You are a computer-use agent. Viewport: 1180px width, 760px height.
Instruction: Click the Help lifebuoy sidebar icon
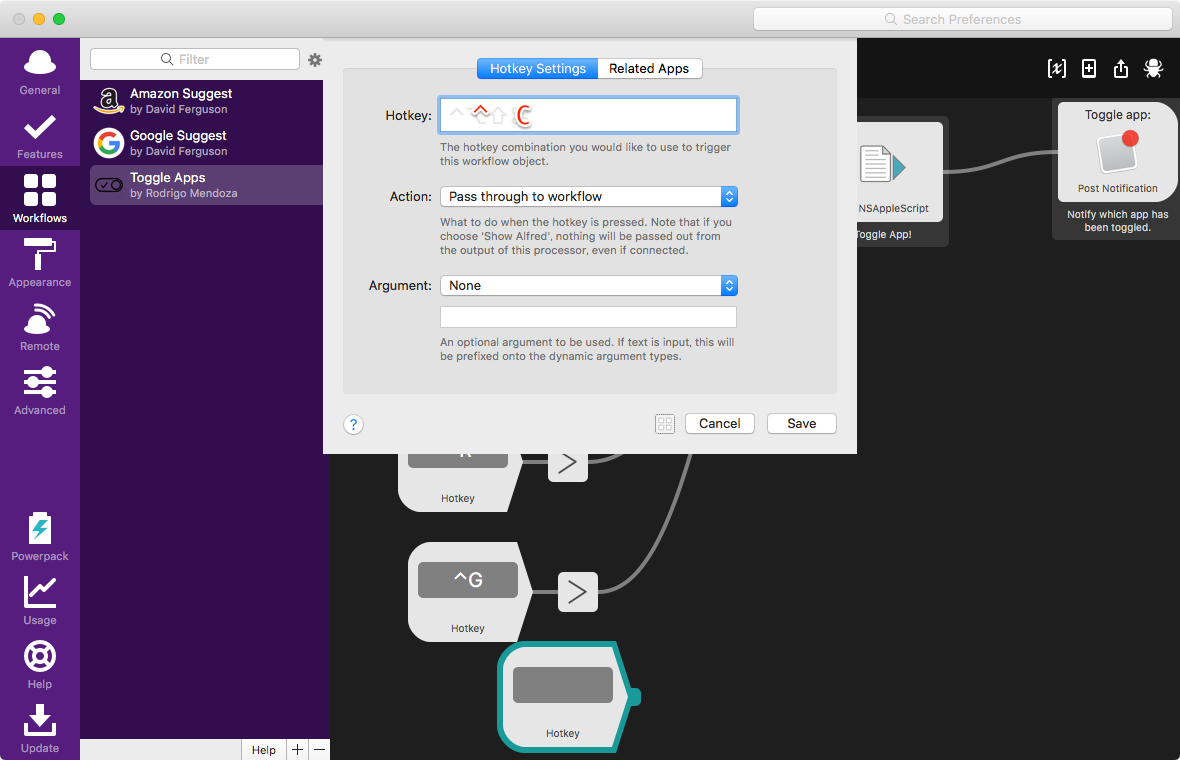pyautogui.click(x=40, y=665)
